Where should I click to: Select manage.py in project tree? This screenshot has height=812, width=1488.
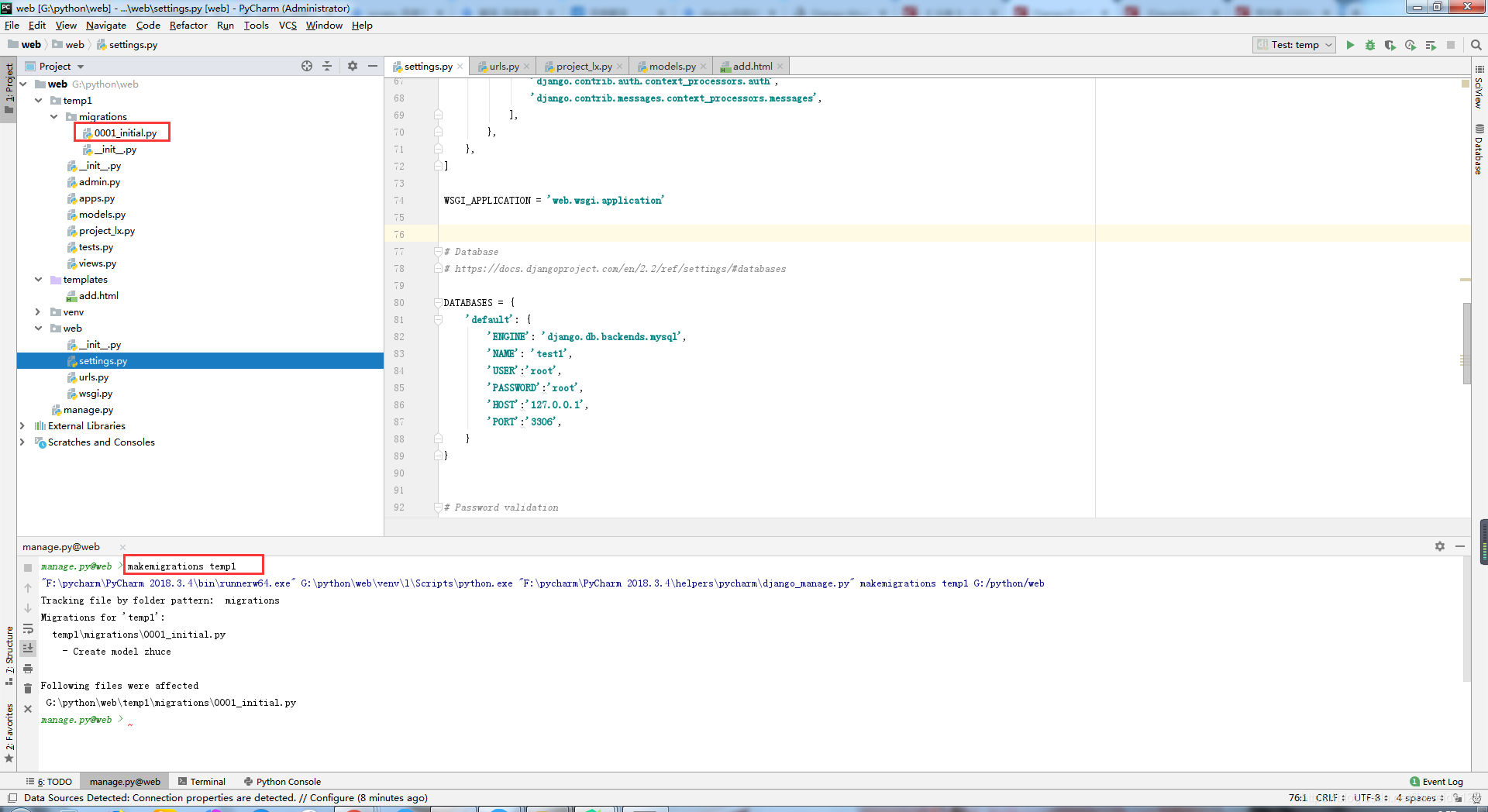(88, 410)
